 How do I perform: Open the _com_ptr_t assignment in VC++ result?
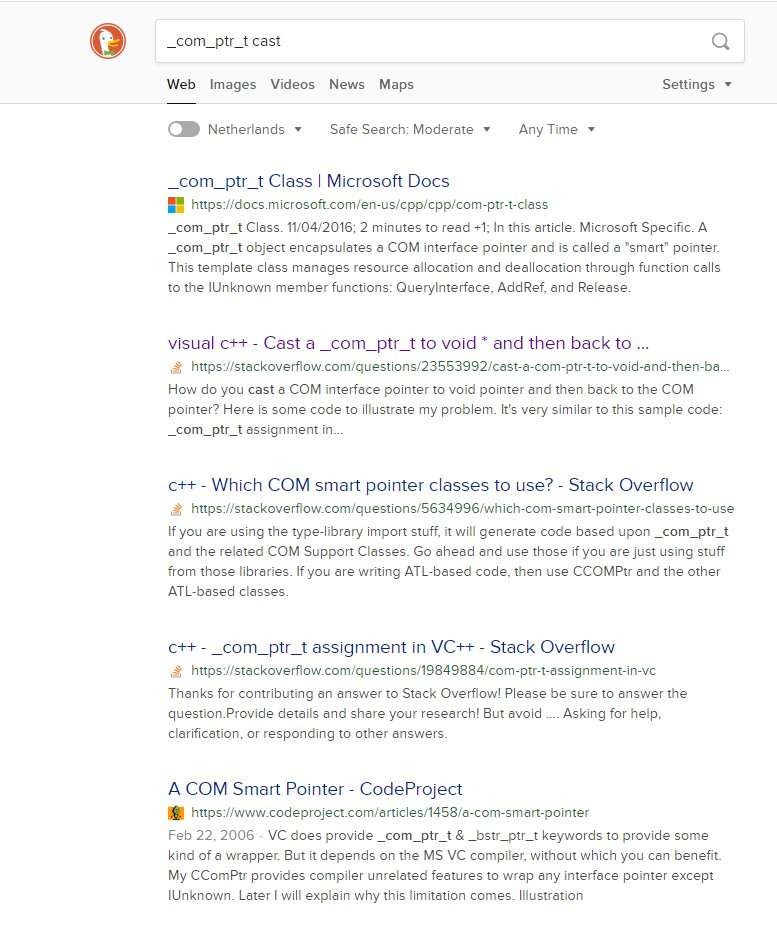pyautogui.click(x=391, y=647)
